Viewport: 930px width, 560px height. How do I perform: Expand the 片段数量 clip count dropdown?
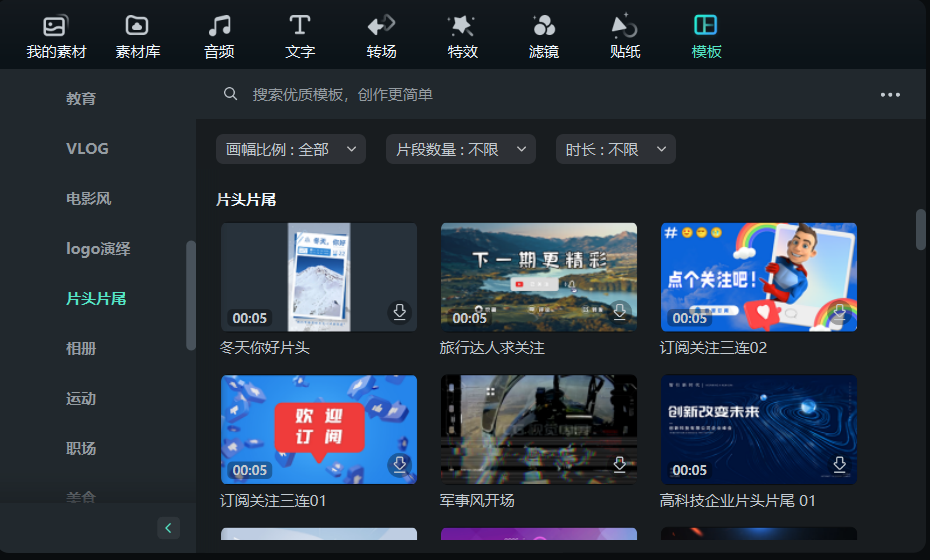tap(461, 149)
